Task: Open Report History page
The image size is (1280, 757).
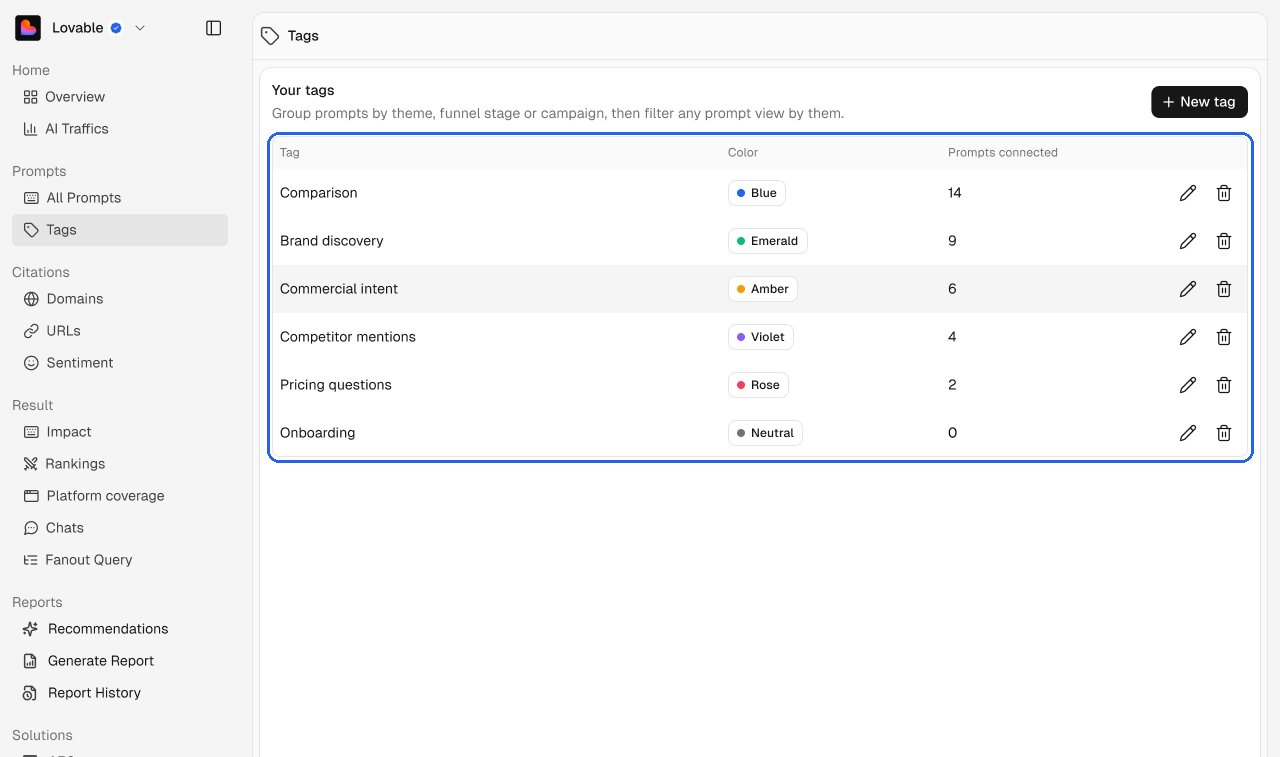Action: tap(120, 693)
